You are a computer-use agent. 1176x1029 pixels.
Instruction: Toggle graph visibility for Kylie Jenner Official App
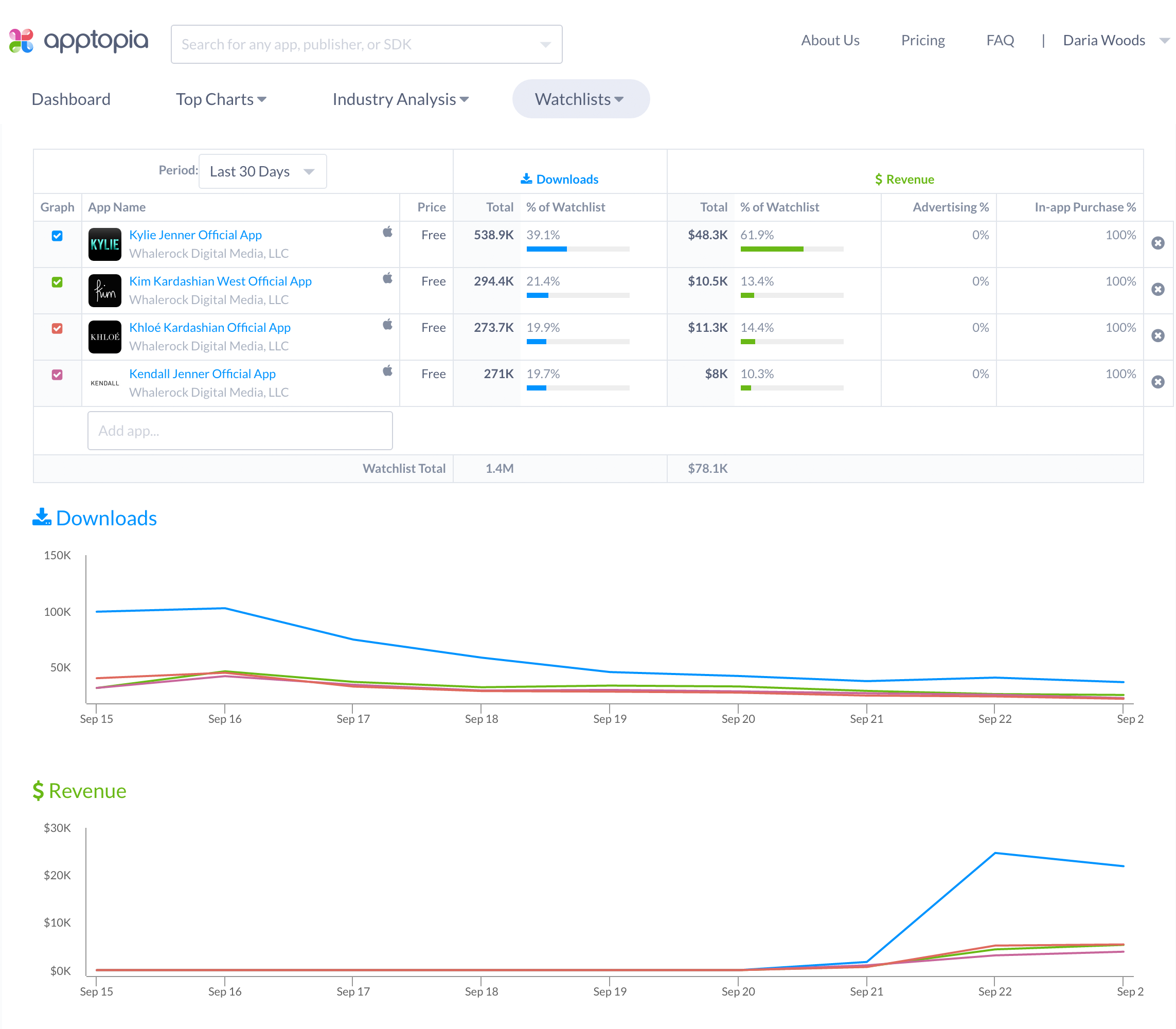(x=57, y=236)
